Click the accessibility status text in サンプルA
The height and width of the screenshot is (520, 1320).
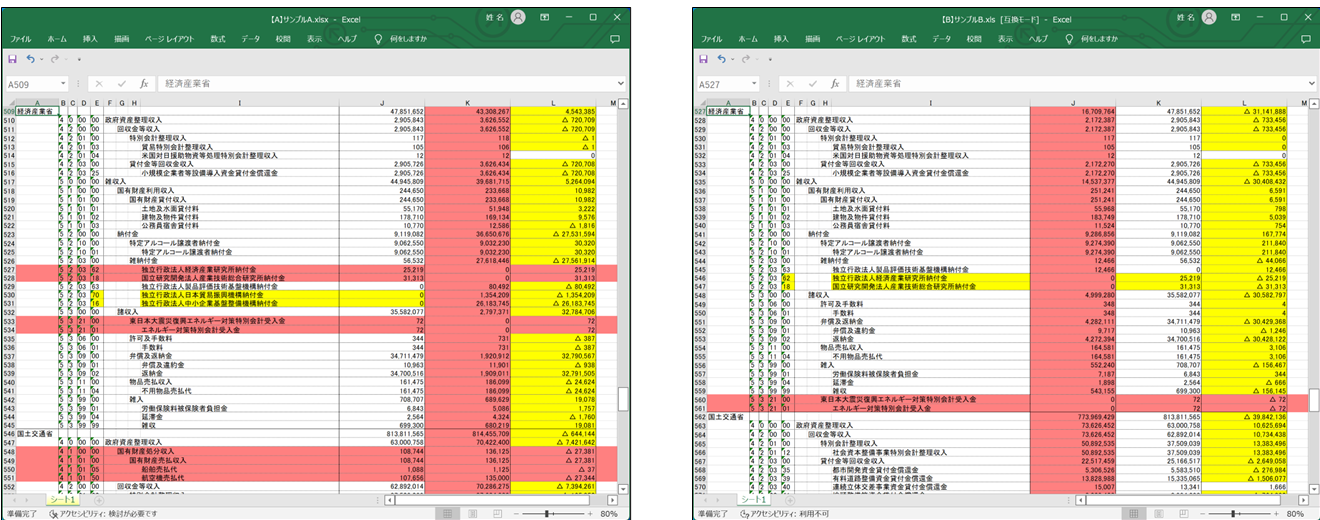pos(103,513)
